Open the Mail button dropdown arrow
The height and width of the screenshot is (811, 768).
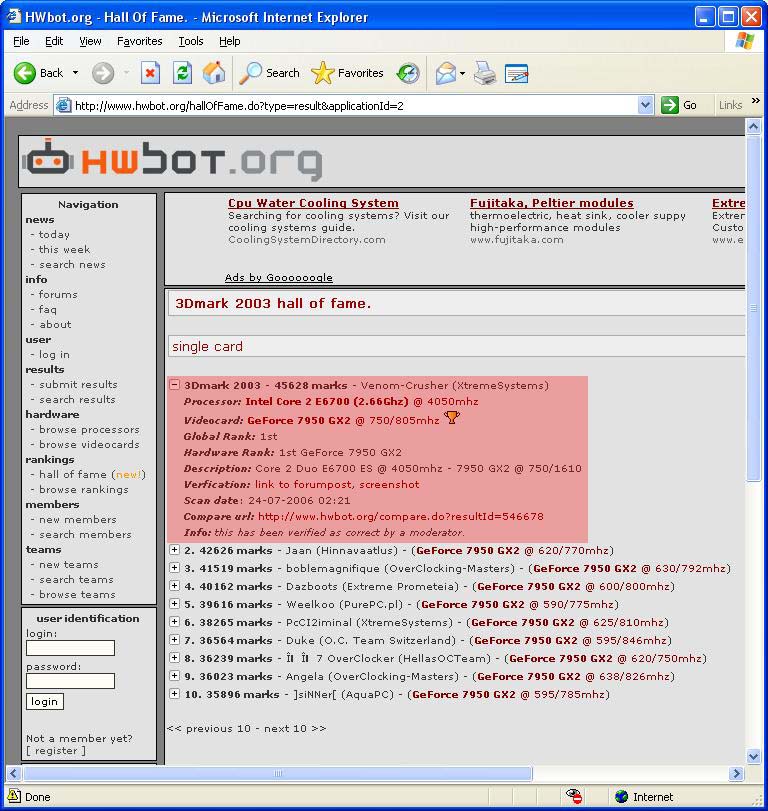tap(462, 73)
